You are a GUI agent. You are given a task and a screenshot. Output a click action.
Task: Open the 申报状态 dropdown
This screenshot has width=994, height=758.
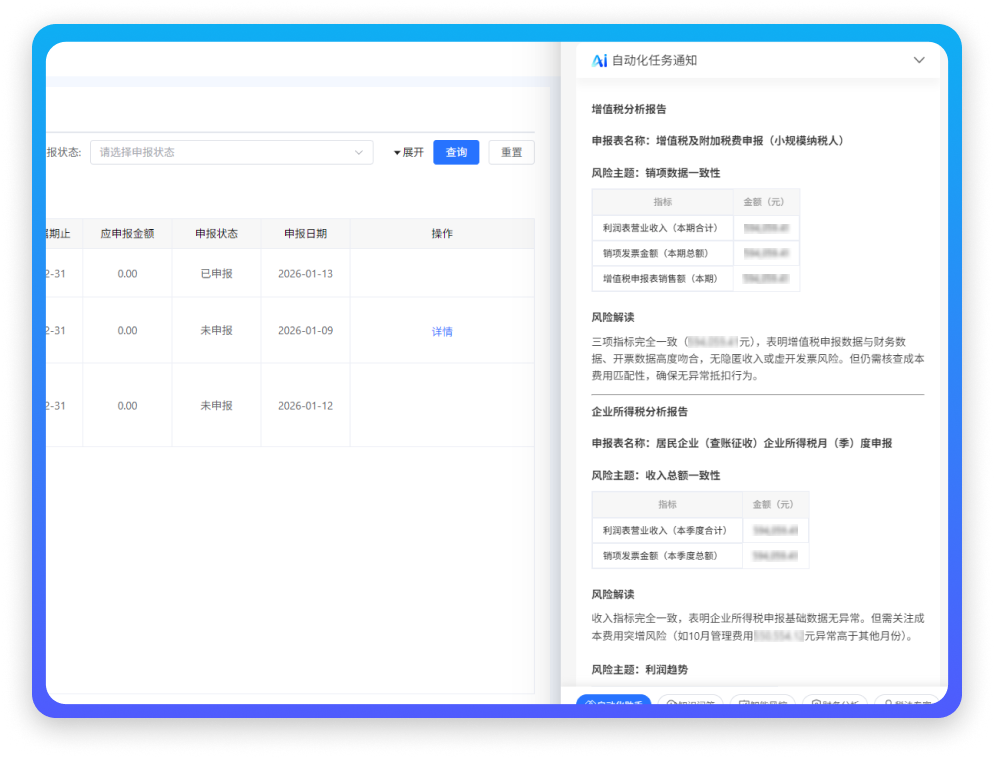point(231,152)
